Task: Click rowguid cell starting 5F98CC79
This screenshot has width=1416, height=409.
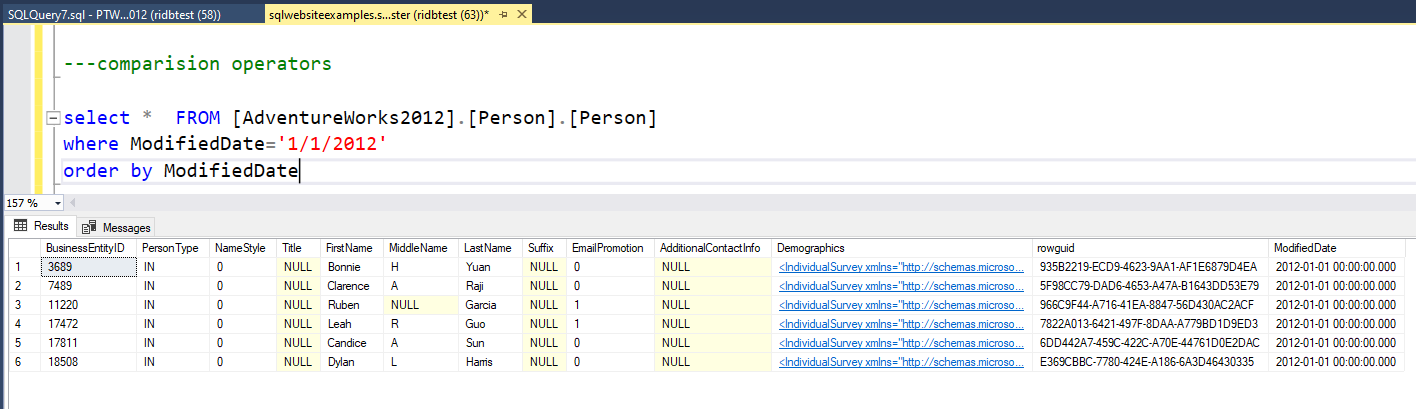Action: tap(1151, 285)
